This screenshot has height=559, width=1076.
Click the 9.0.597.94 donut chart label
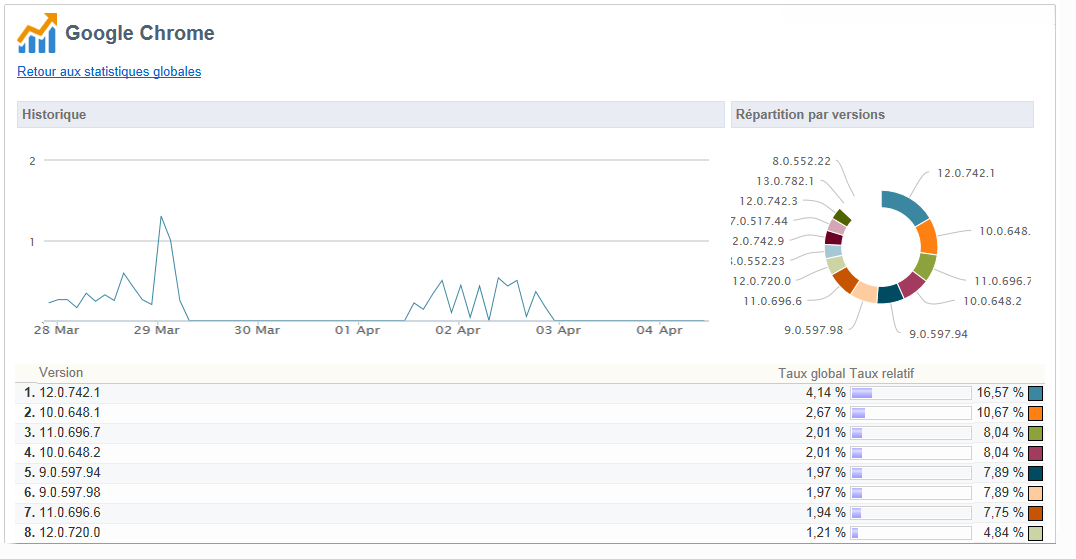point(939,334)
